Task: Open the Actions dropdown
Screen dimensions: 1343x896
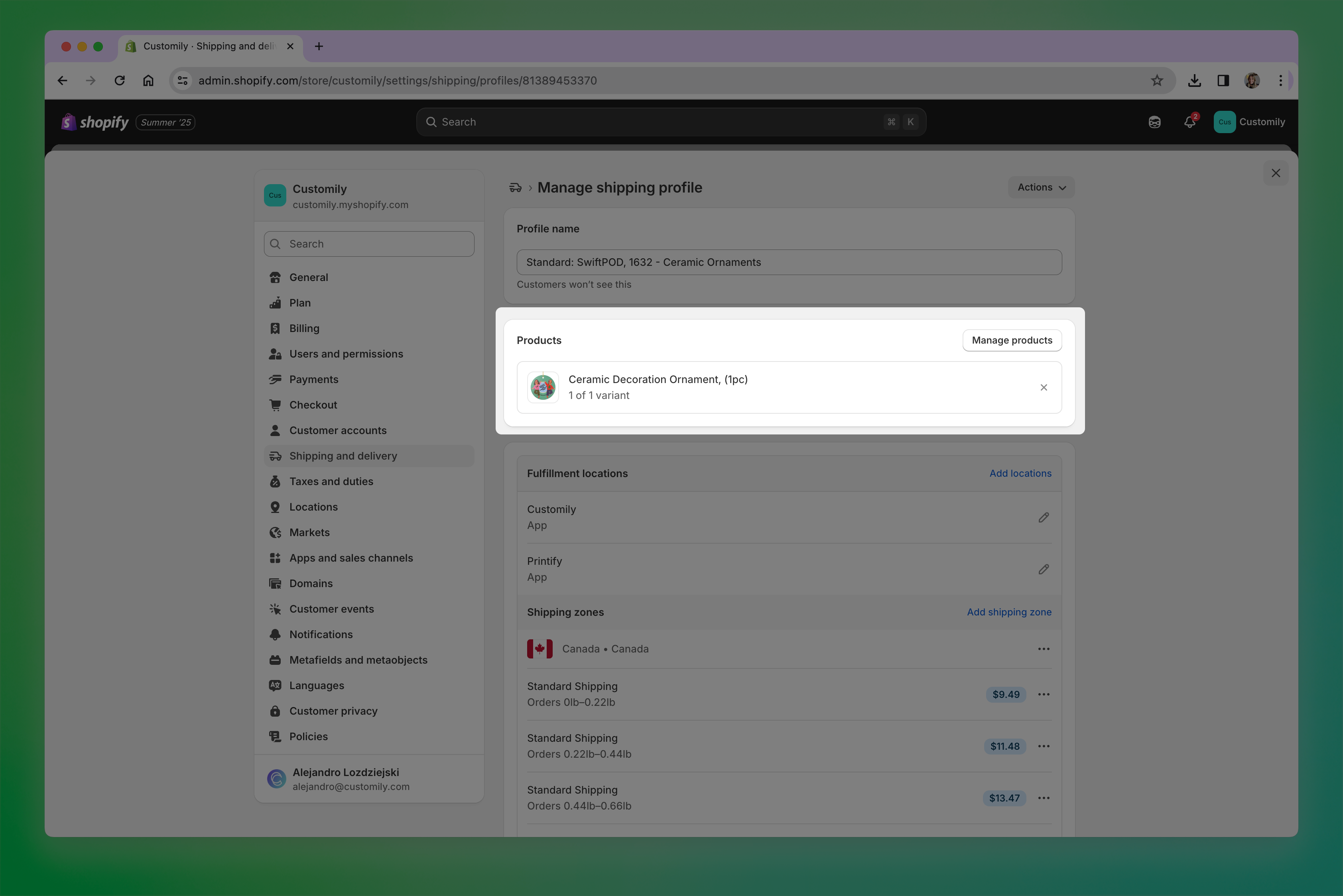Action: click(1040, 187)
